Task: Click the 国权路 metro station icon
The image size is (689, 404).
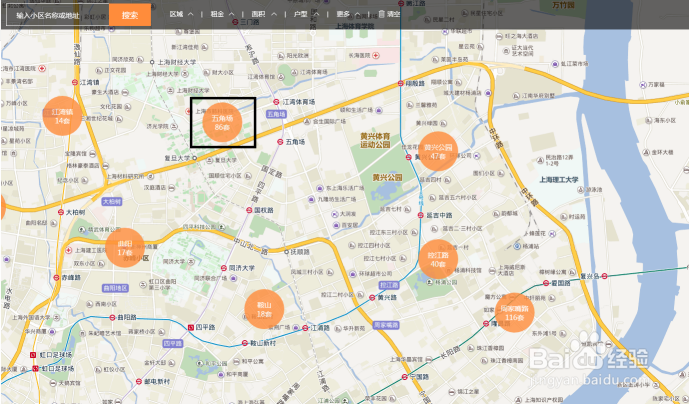Action: pyautogui.click(x=249, y=210)
